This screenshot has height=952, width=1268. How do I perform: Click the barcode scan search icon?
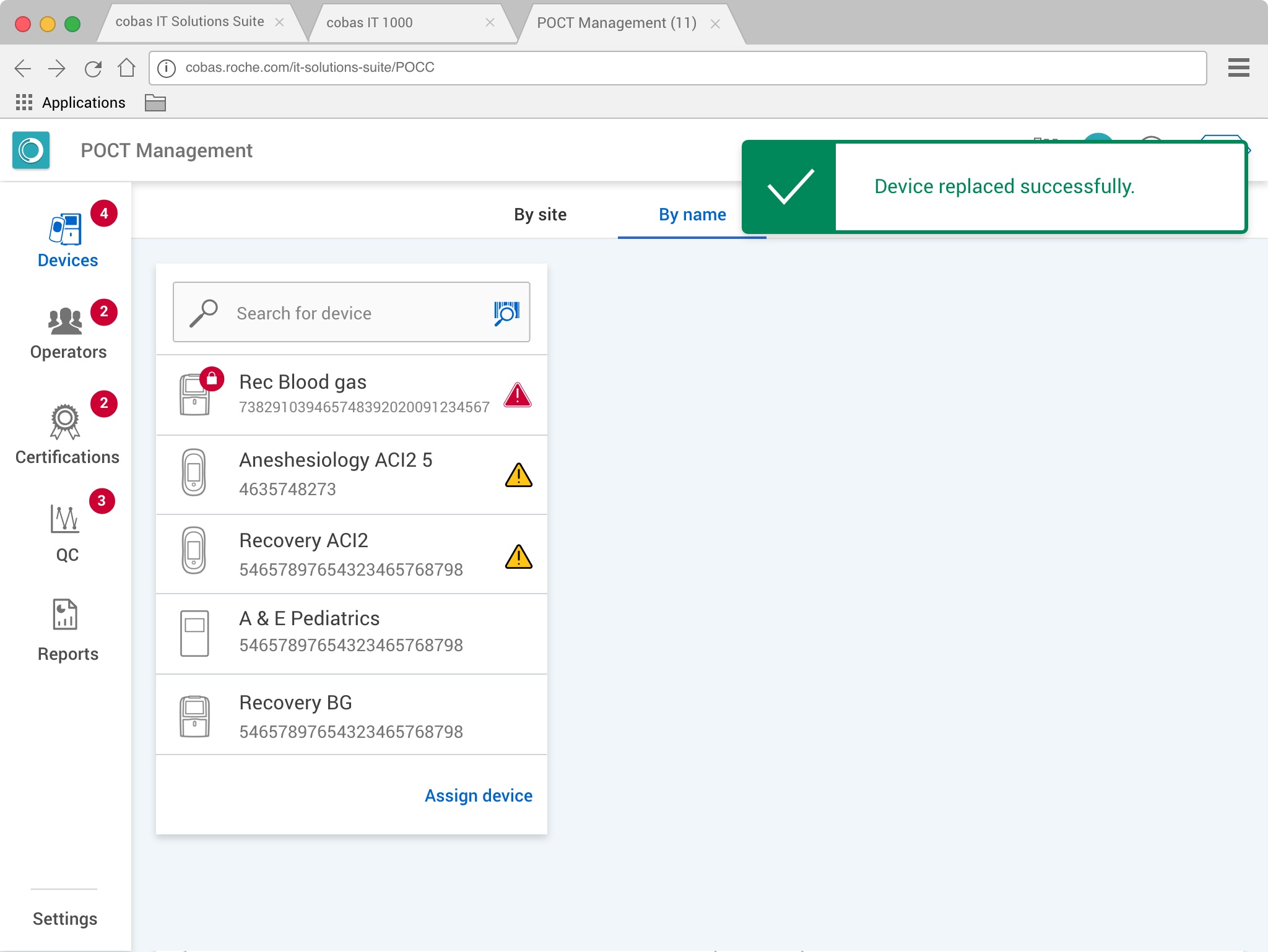[506, 313]
